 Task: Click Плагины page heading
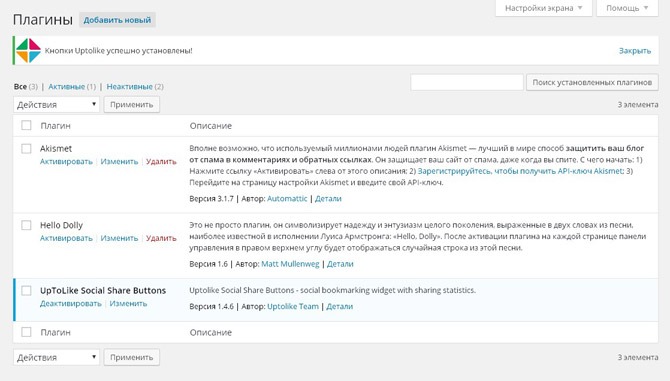(x=43, y=20)
